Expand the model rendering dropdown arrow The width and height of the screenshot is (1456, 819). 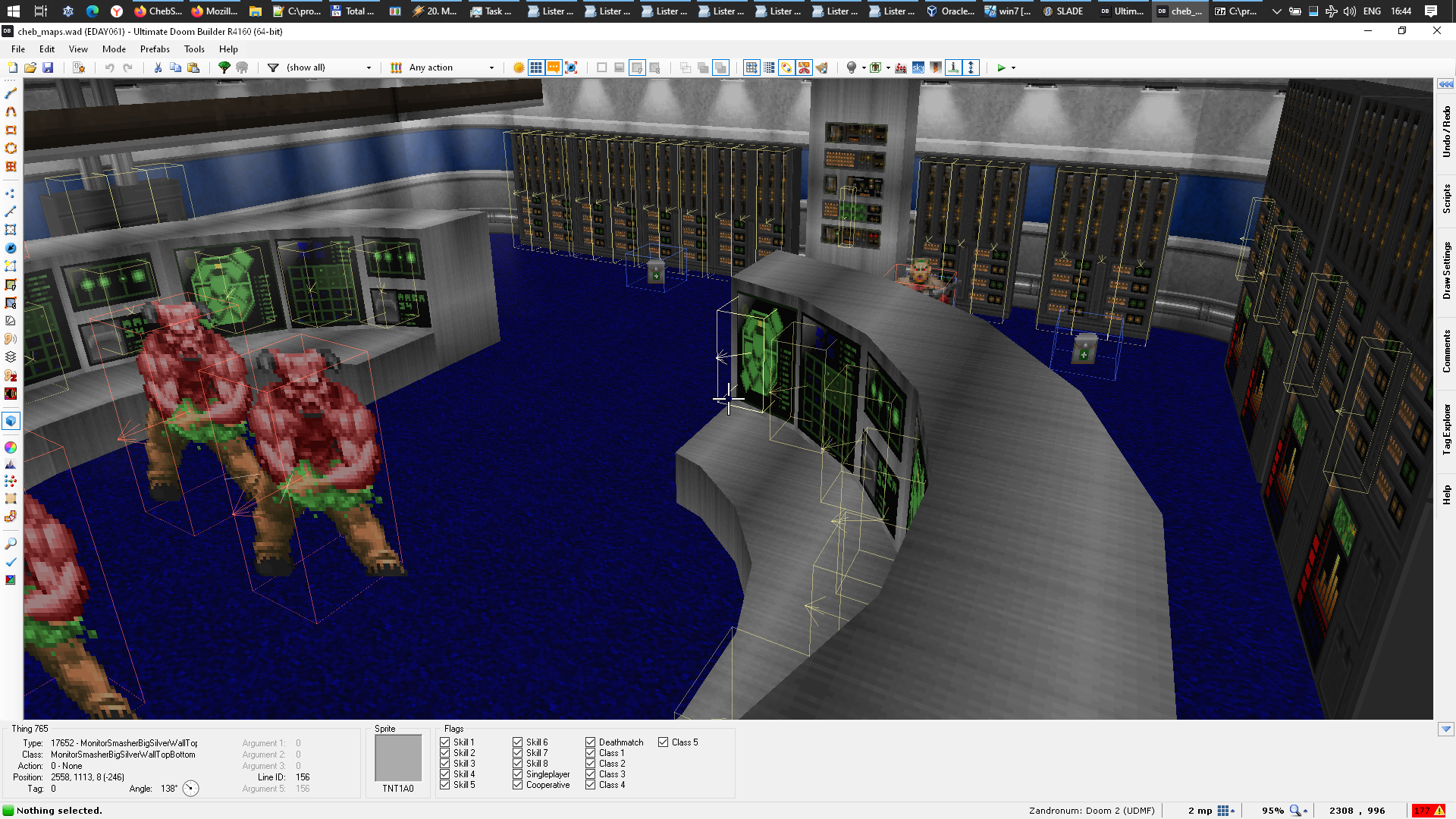click(888, 67)
